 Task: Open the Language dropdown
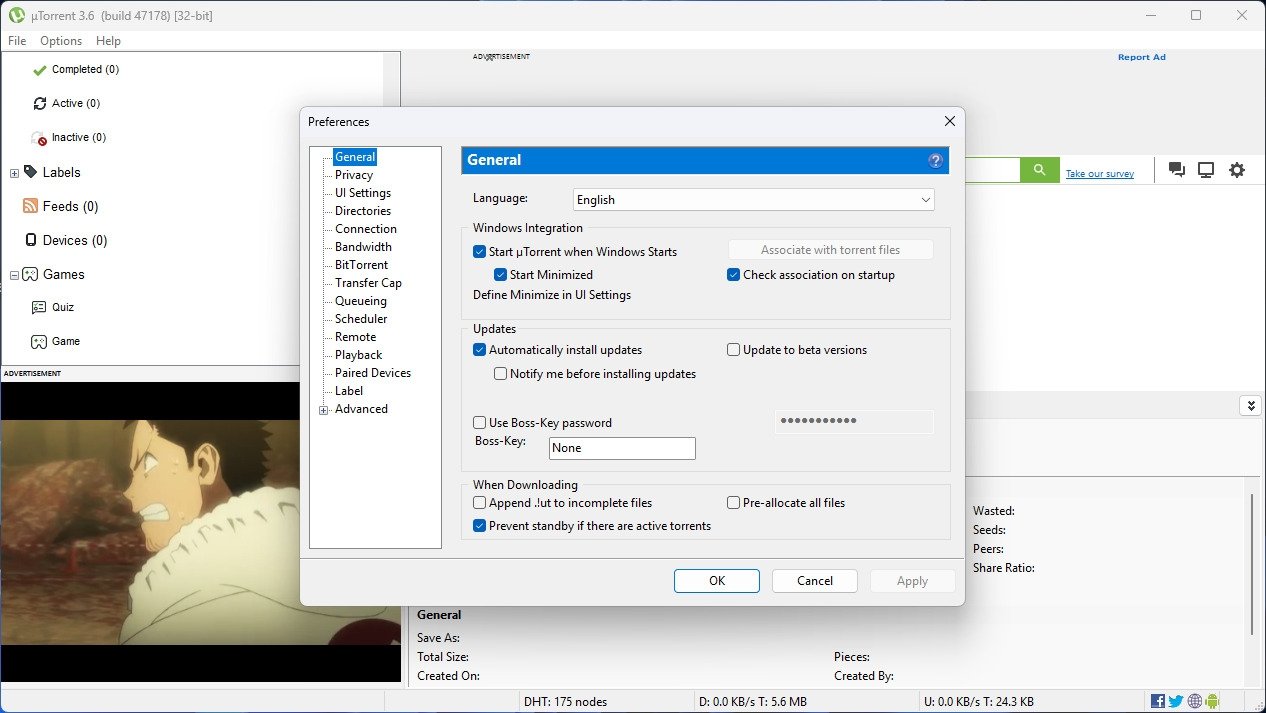[753, 200]
